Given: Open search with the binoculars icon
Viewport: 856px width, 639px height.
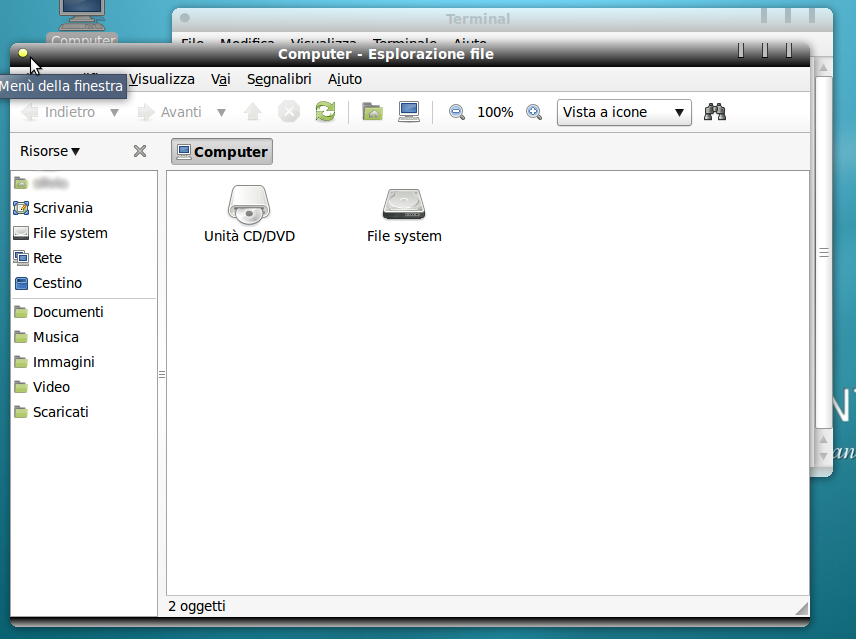Looking at the screenshot, I should point(715,112).
